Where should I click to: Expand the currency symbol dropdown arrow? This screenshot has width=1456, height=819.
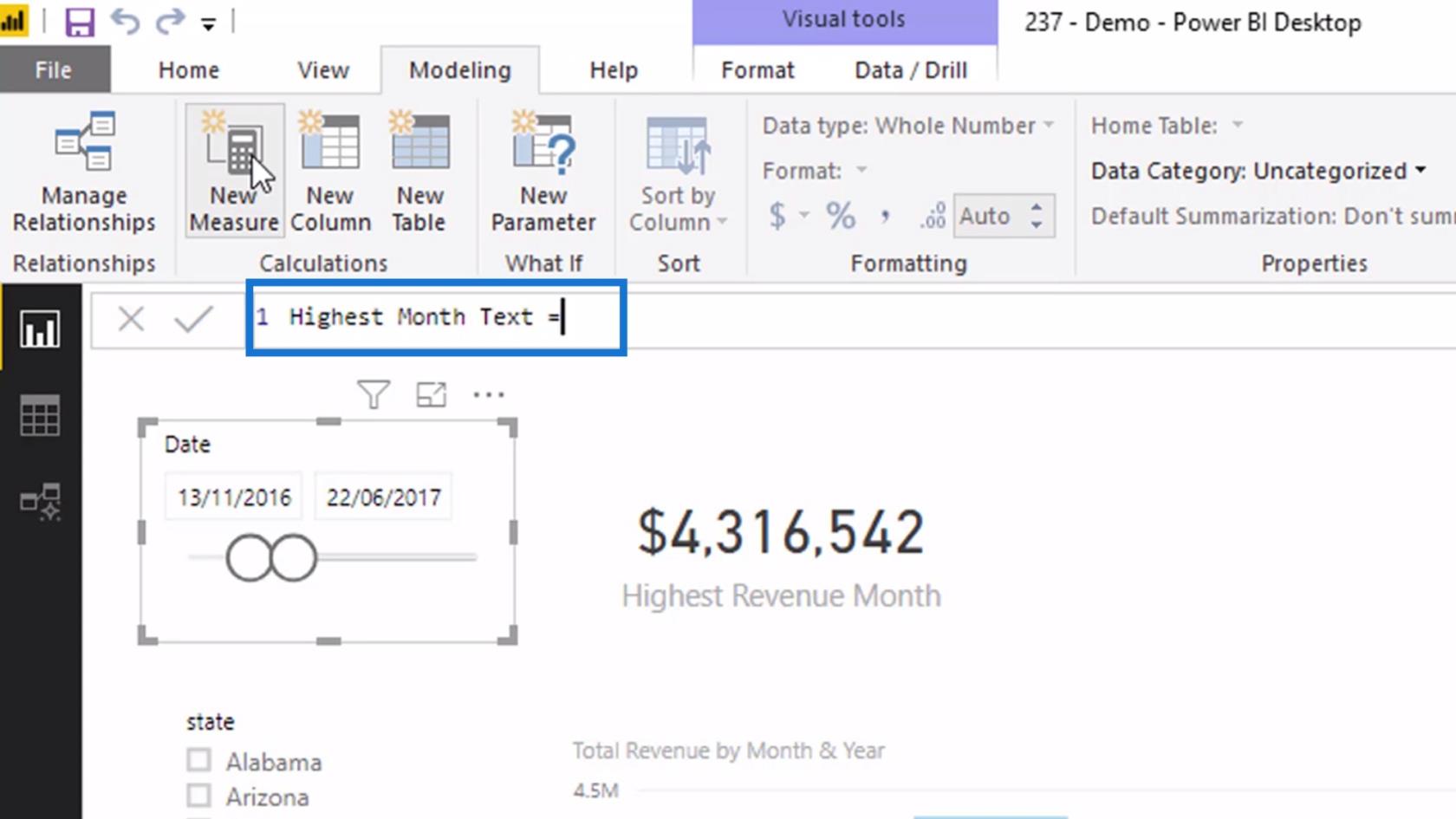(x=804, y=215)
